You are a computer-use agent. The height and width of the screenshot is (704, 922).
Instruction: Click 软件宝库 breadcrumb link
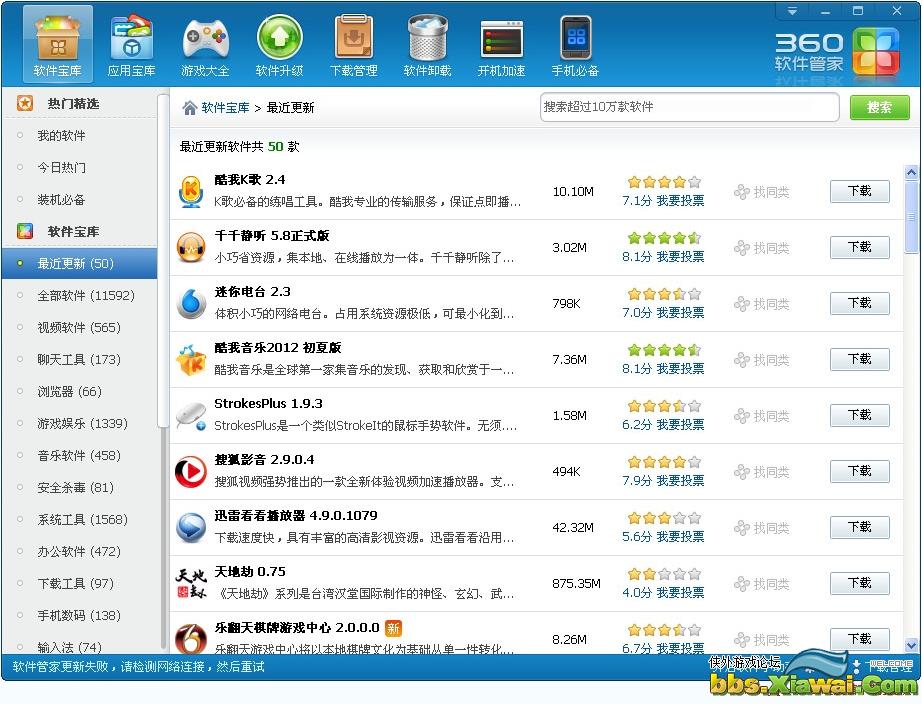(225, 108)
